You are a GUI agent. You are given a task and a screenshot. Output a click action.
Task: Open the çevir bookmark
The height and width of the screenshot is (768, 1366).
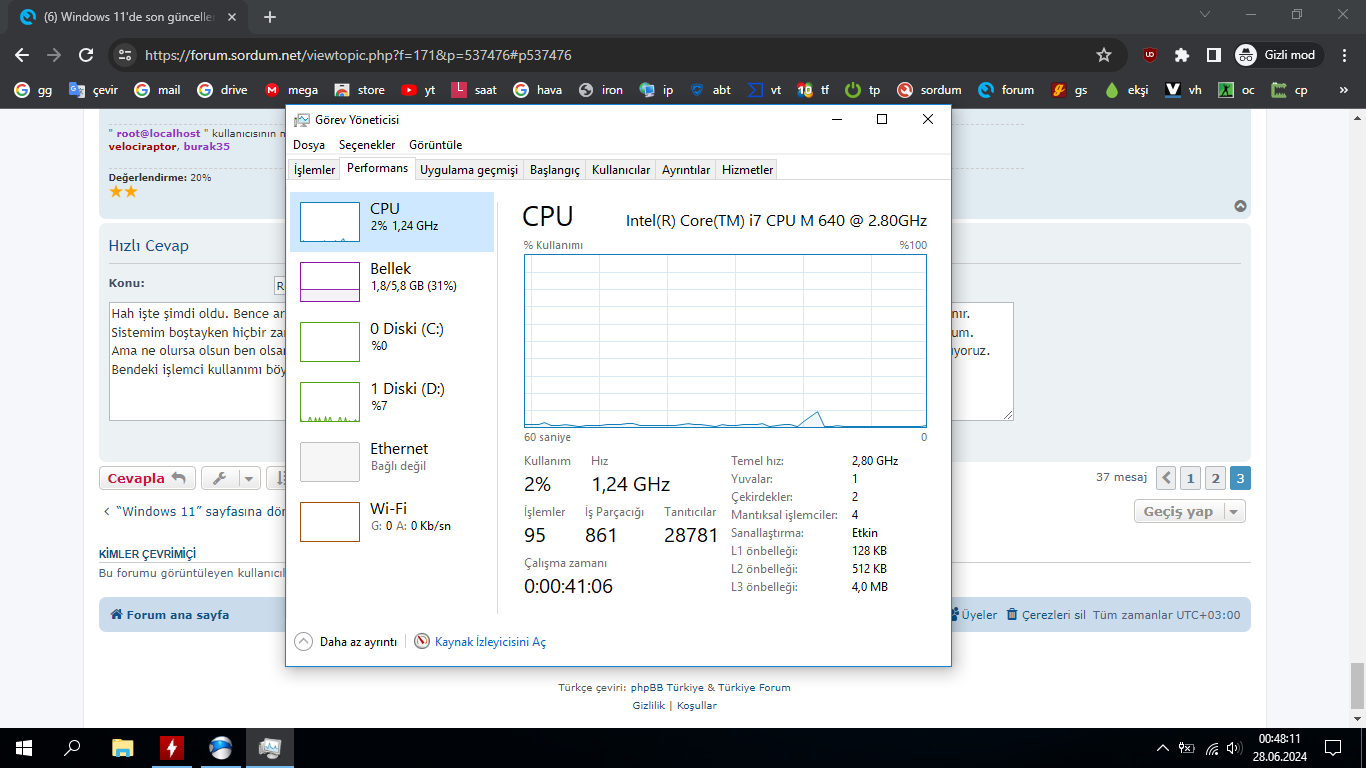pos(93,90)
